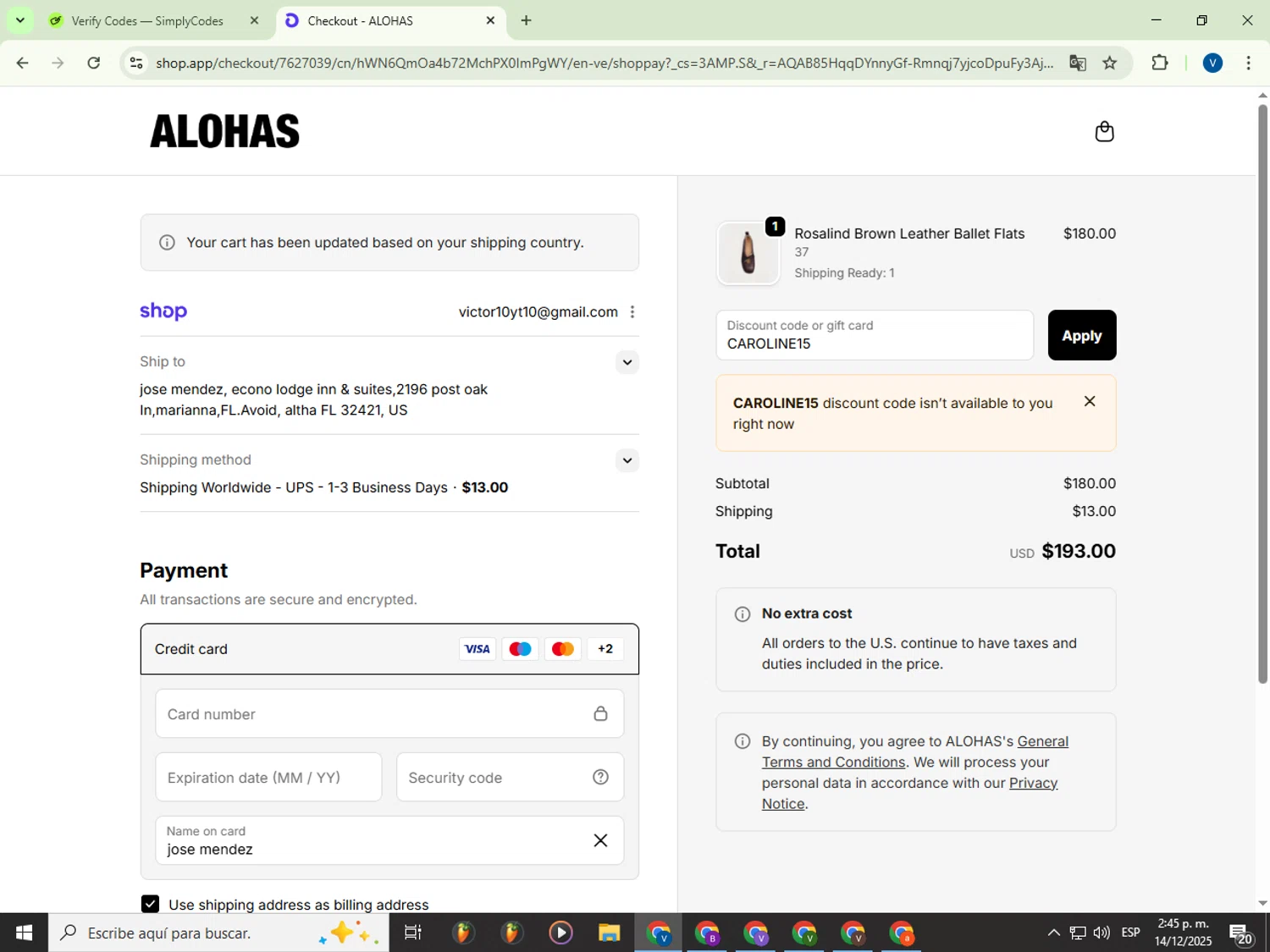Viewport: 1270px width, 952px height.
Task: Open the three-dot menu beside the email
Action: point(632,312)
